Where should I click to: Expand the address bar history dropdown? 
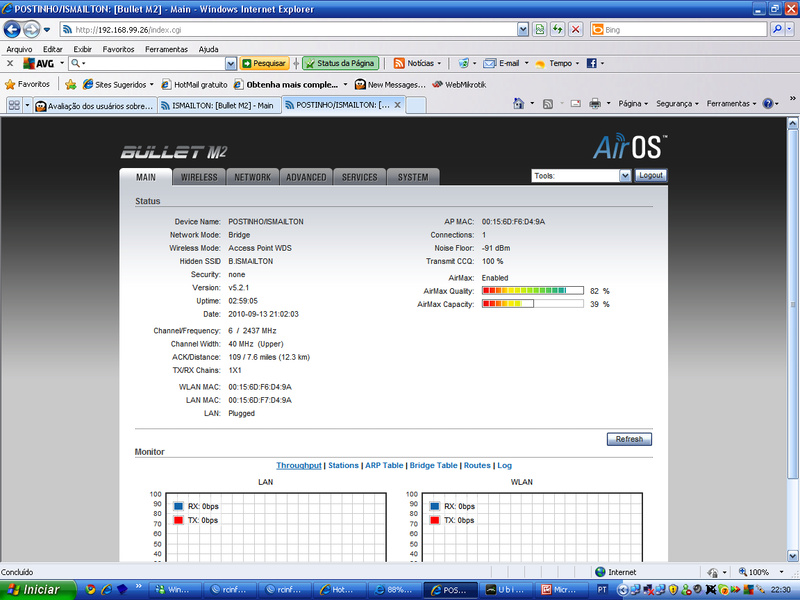tap(522, 30)
